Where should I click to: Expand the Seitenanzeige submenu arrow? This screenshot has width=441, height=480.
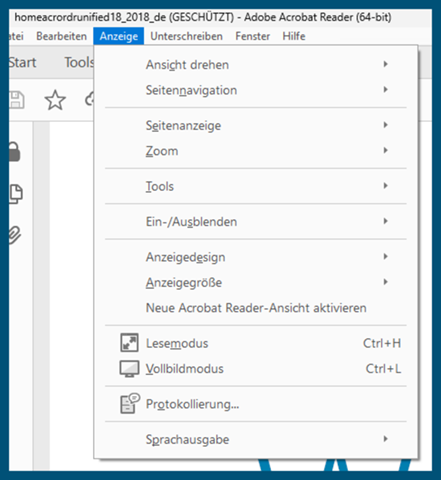click(x=385, y=125)
